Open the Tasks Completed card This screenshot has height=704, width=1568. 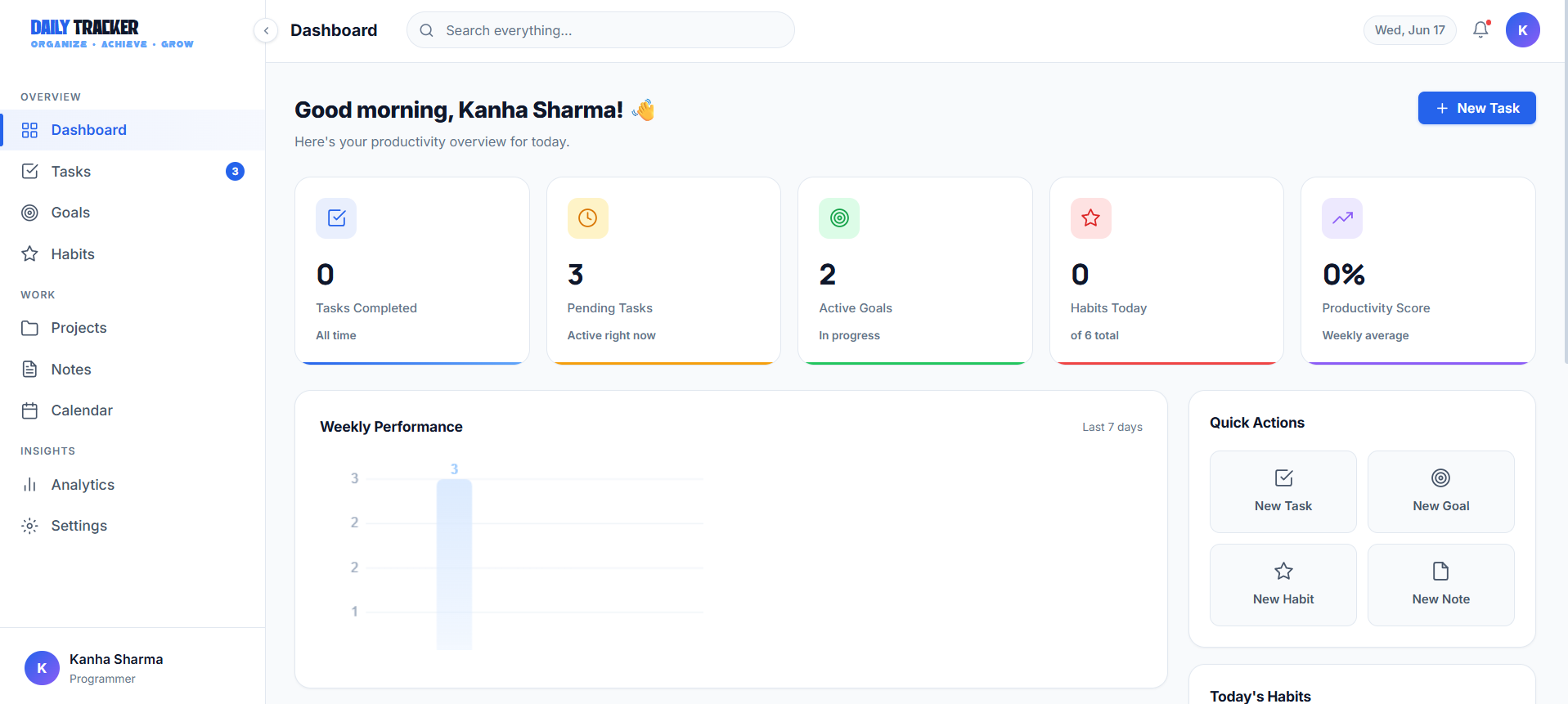point(412,271)
